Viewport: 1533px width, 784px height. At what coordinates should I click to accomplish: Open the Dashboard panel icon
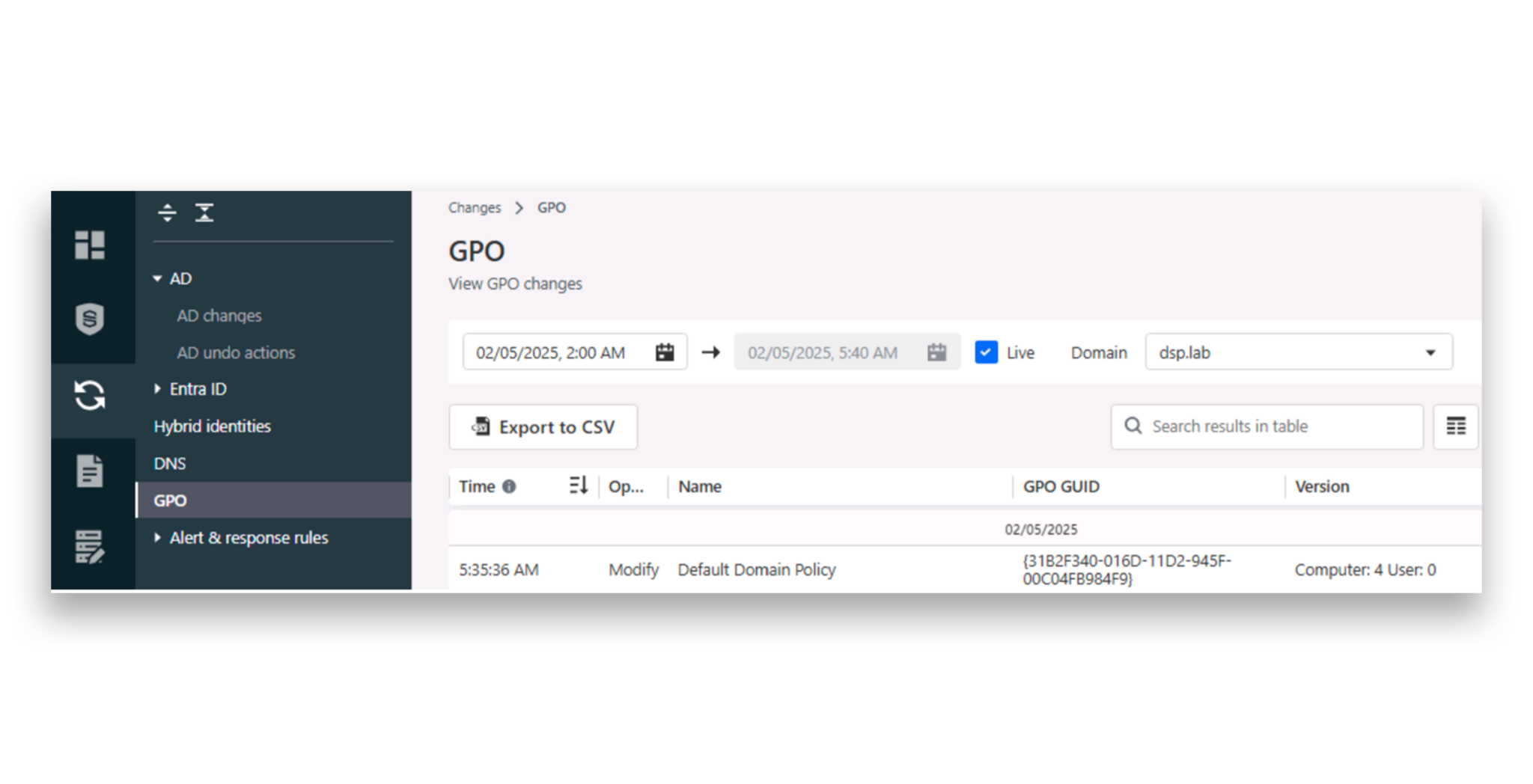pos(91,245)
